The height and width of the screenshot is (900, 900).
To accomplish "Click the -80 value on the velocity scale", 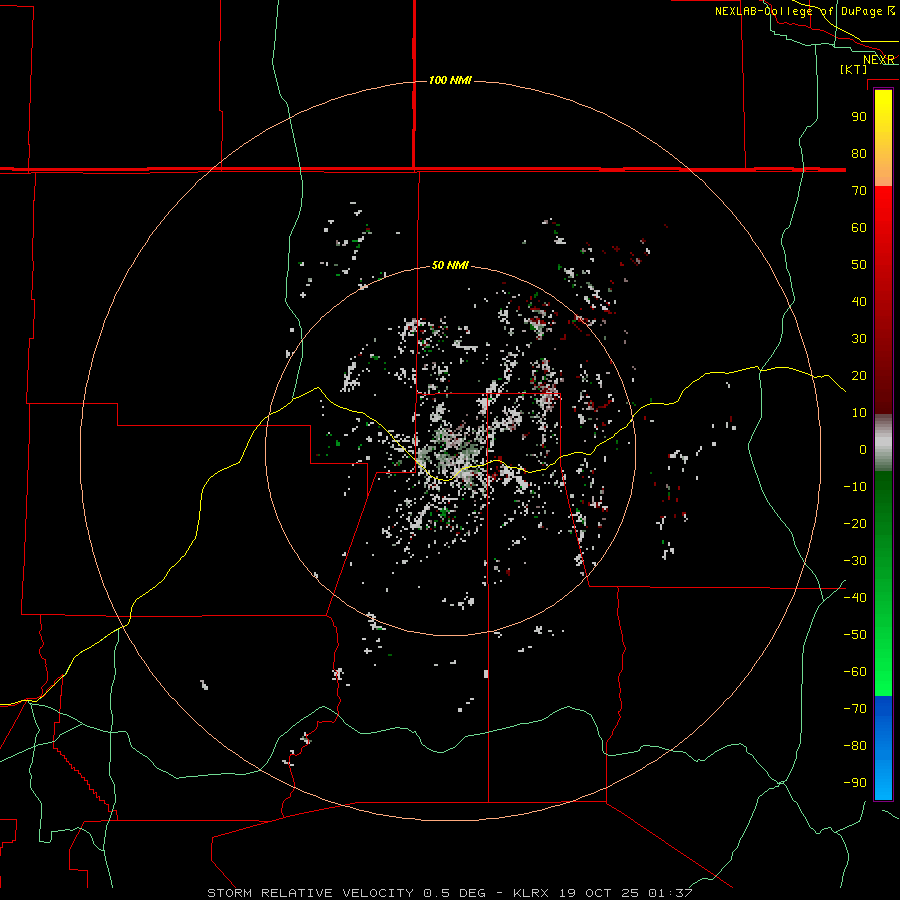I will click(855, 746).
